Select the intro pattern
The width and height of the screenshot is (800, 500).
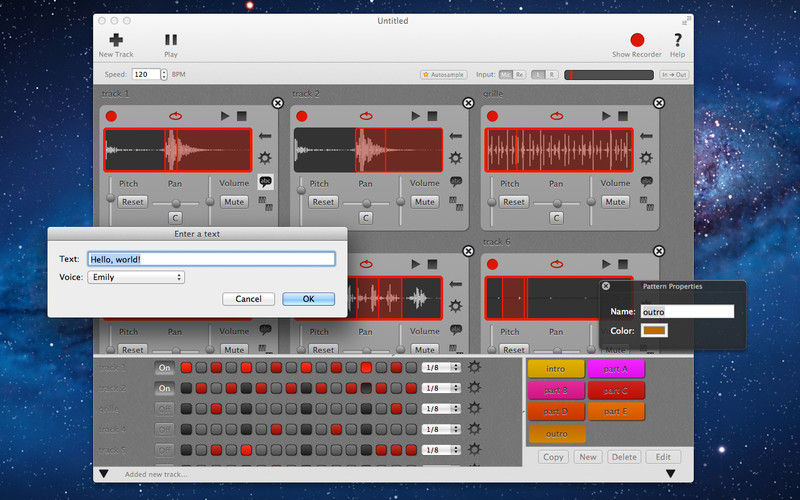[x=555, y=369]
